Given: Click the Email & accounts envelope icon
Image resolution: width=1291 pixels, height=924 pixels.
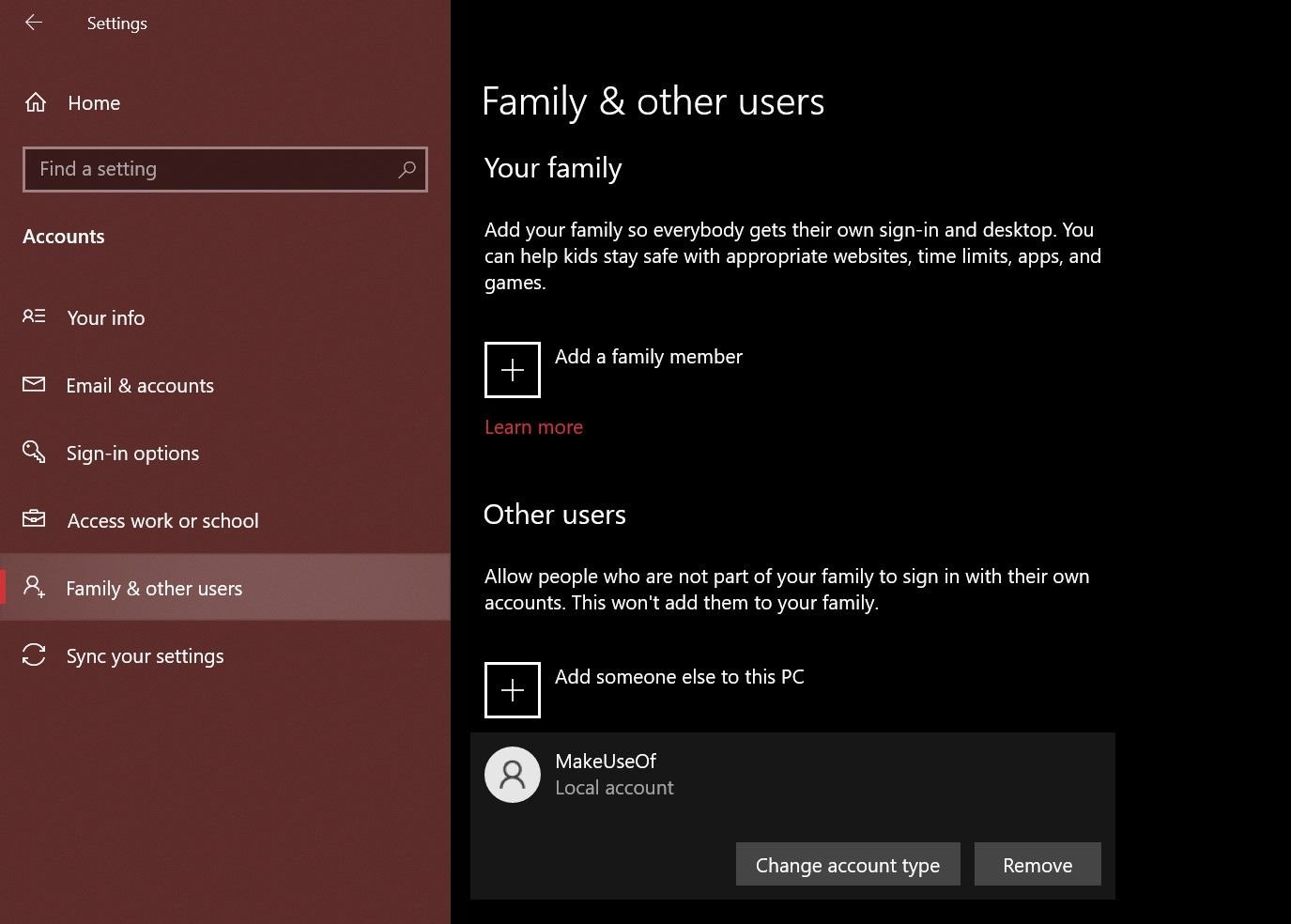Looking at the screenshot, I should pyautogui.click(x=34, y=385).
